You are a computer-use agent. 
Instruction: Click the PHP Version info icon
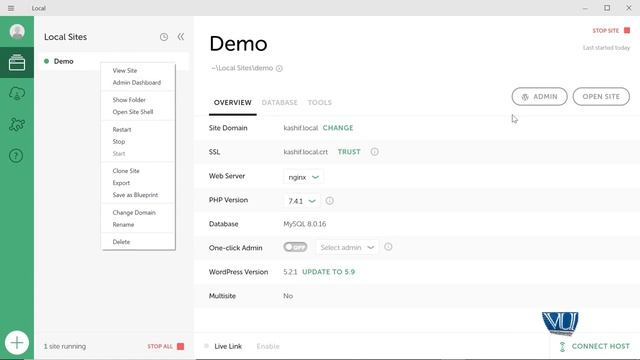329,201
